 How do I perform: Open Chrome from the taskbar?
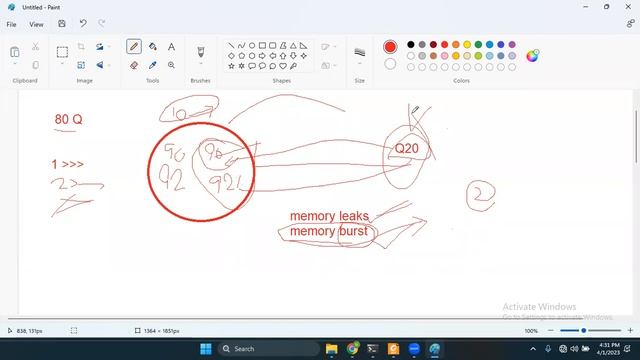352,349
